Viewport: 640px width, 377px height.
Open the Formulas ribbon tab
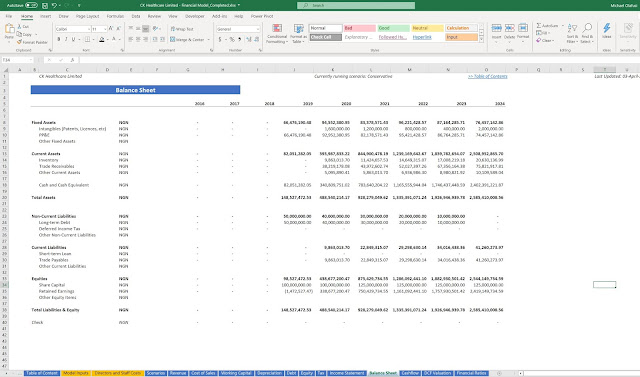tap(115, 16)
